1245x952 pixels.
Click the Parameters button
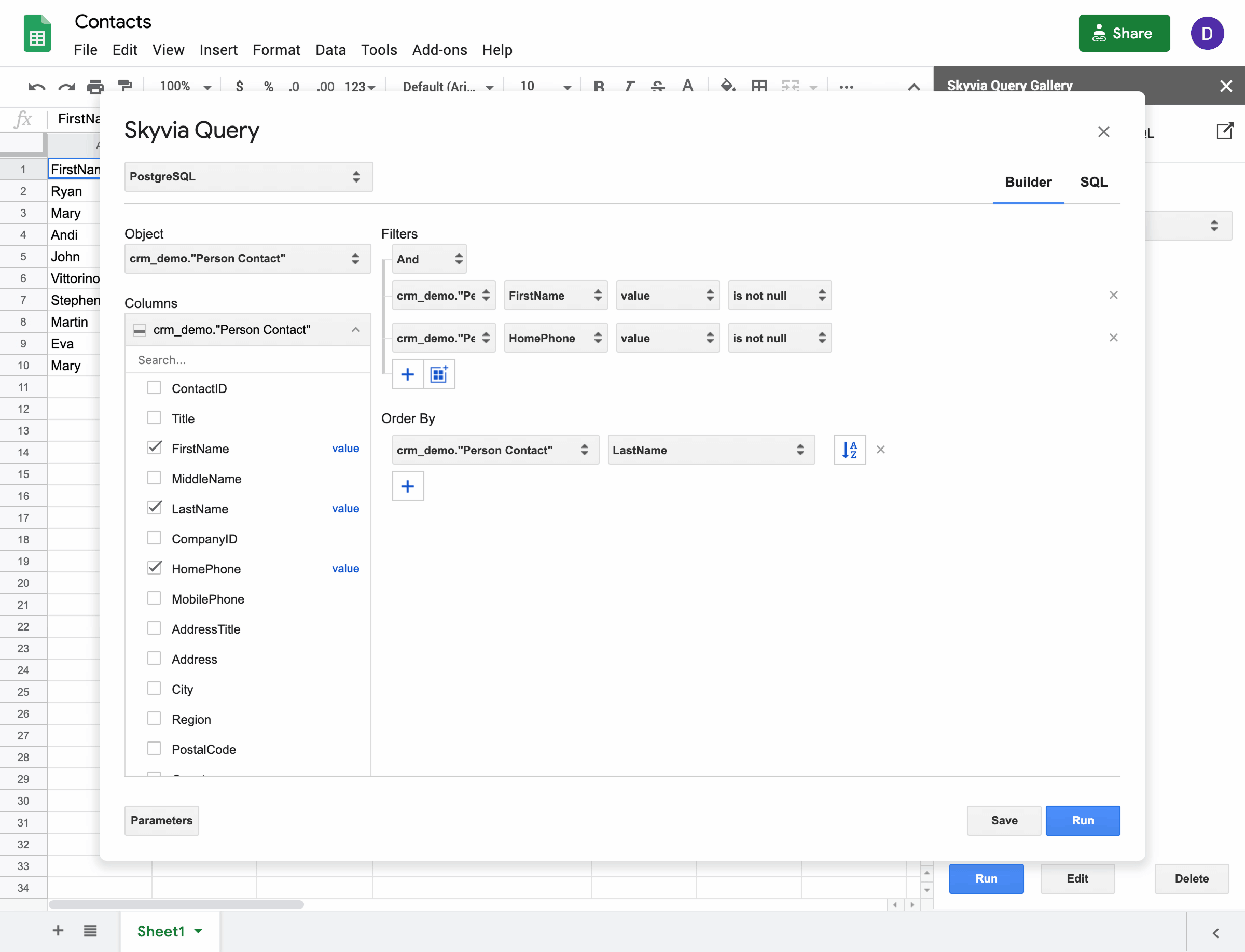tap(161, 820)
